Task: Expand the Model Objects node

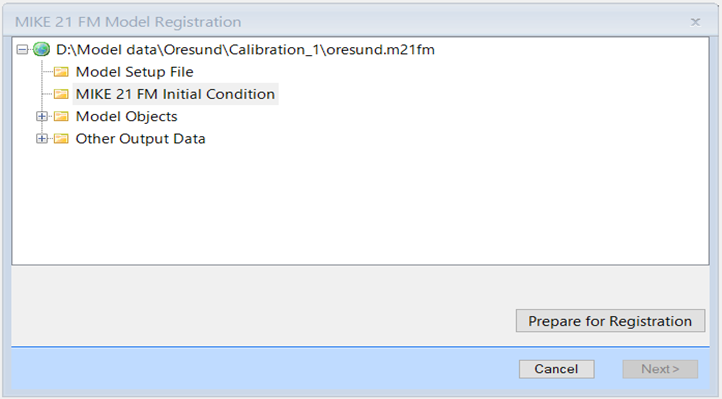Action: (x=42, y=116)
